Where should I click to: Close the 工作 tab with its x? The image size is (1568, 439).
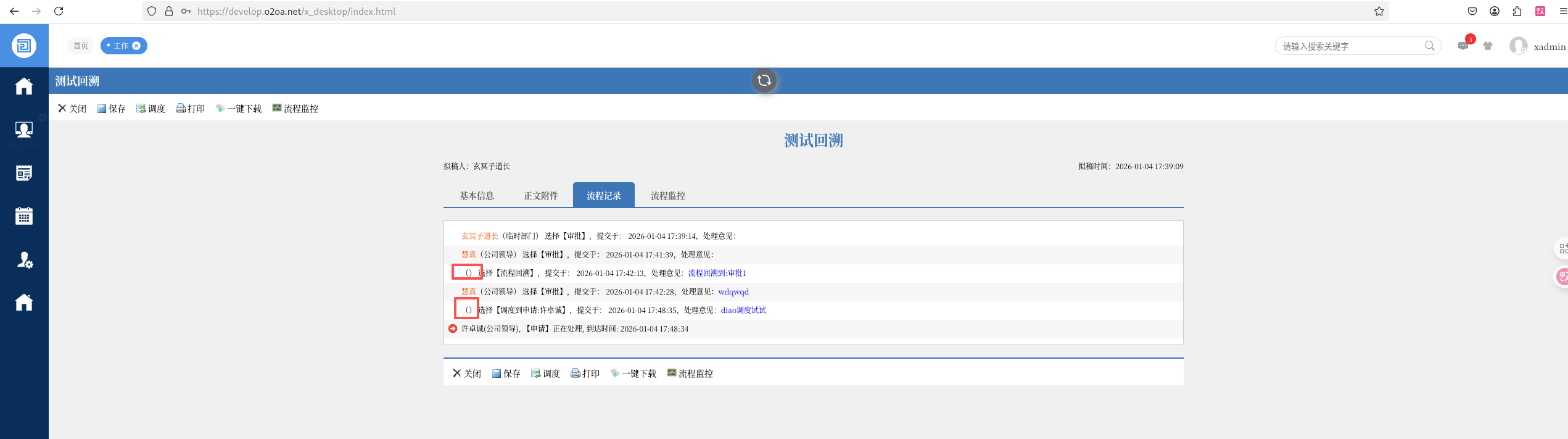[x=136, y=46]
